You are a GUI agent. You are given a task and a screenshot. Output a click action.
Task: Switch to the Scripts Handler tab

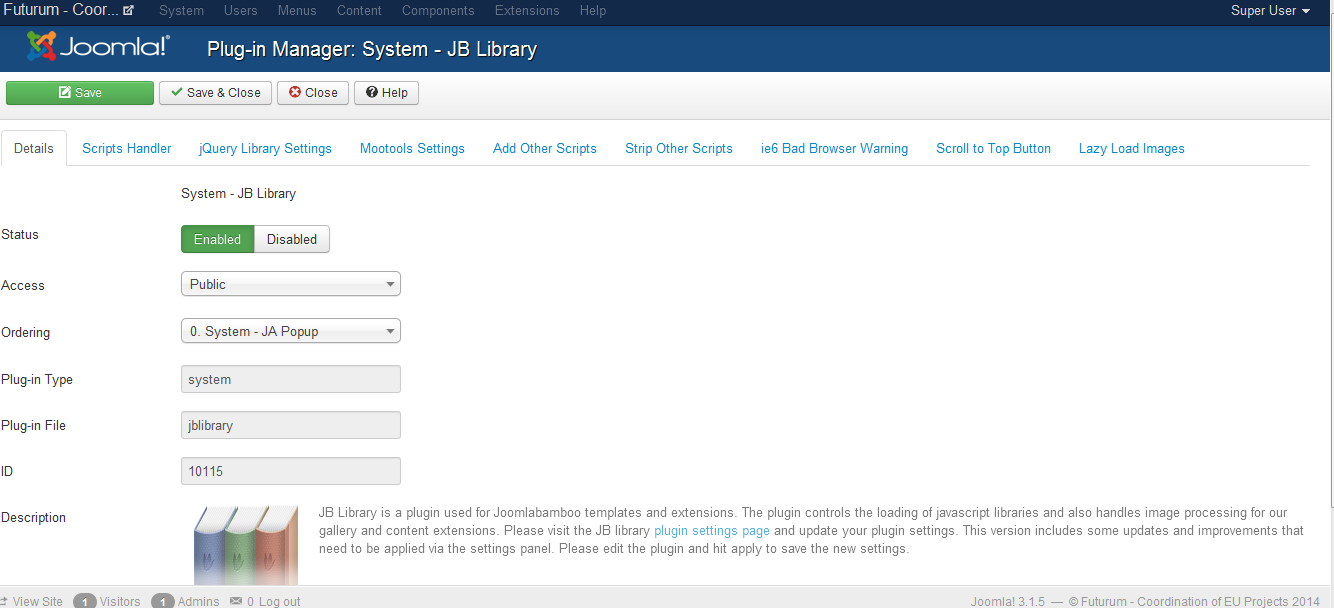(x=127, y=148)
